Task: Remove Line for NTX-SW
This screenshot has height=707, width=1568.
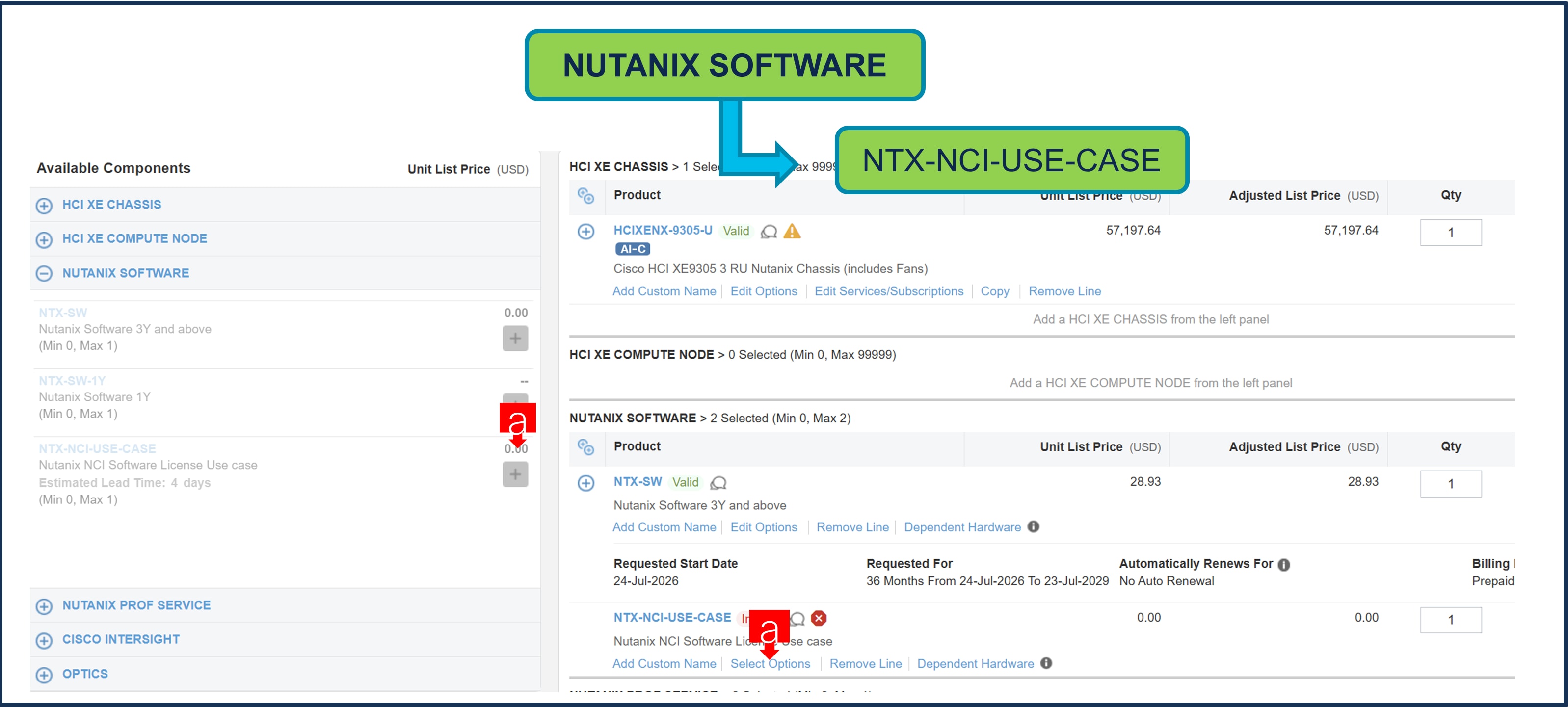Action: [x=852, y=527]
